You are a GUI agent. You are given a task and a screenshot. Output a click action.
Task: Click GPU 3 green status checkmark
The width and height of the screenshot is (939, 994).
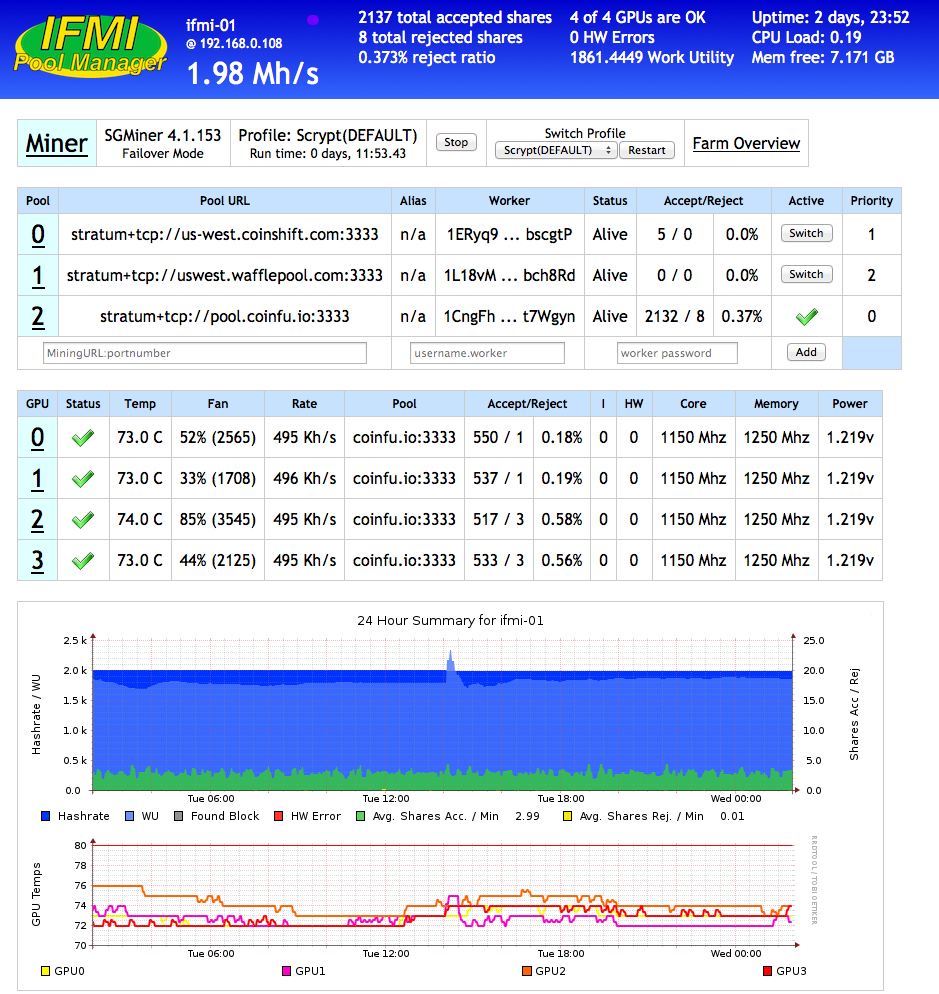(83, 560)
